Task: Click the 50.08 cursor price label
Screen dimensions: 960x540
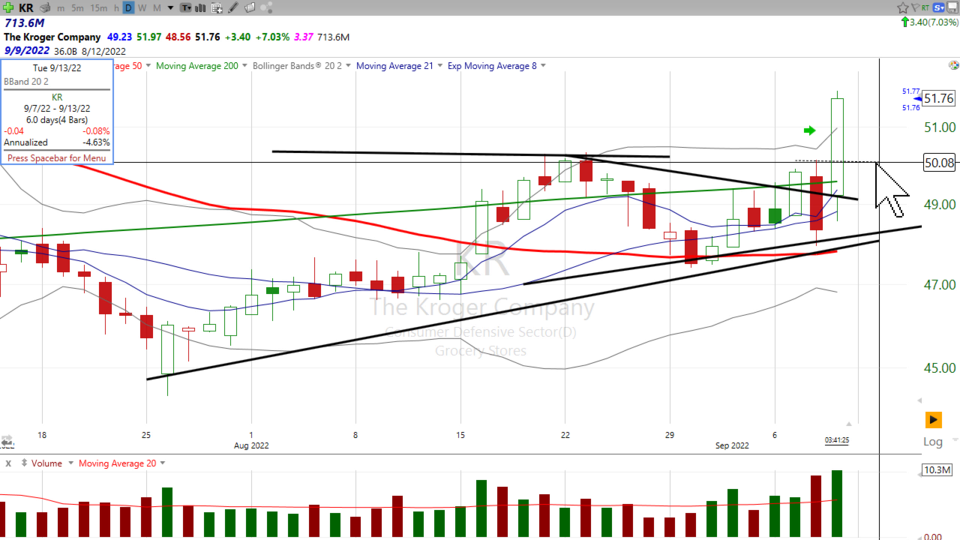Action: point(939,162)
